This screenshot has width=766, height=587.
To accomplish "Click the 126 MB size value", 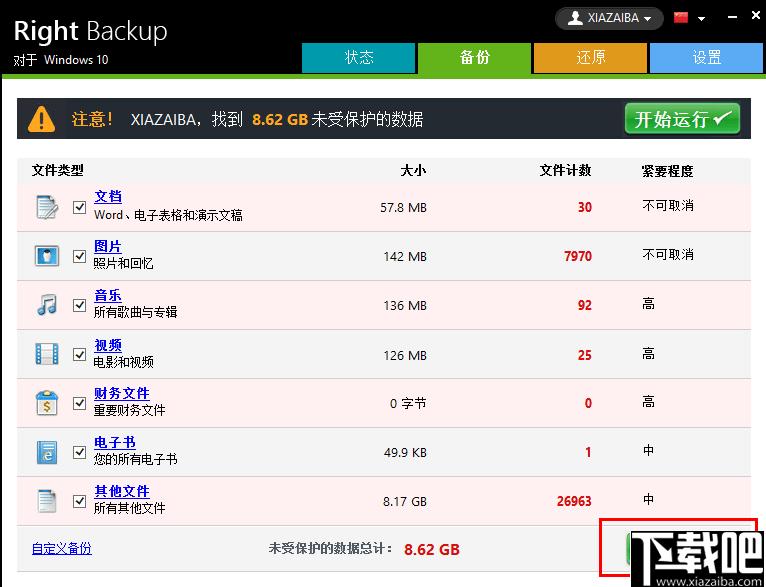I will click(405, 355).
